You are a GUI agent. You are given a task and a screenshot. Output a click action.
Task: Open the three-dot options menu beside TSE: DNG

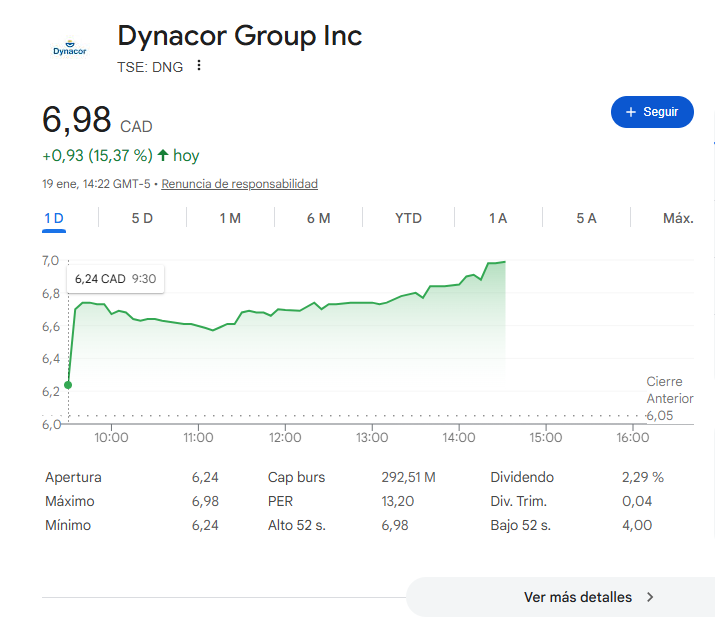199,66
